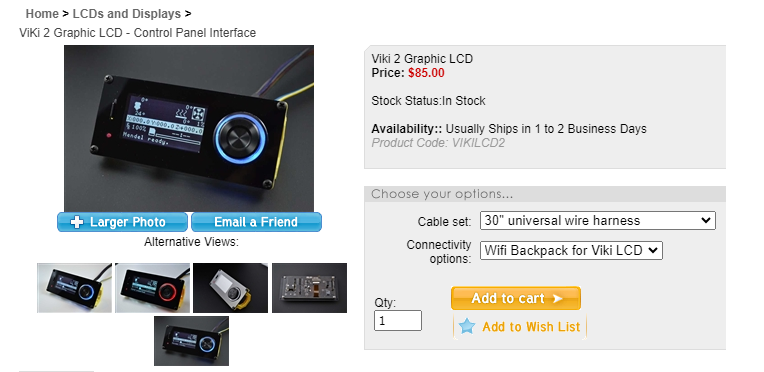Go to Home in the breadcrumb

(42, 14)
